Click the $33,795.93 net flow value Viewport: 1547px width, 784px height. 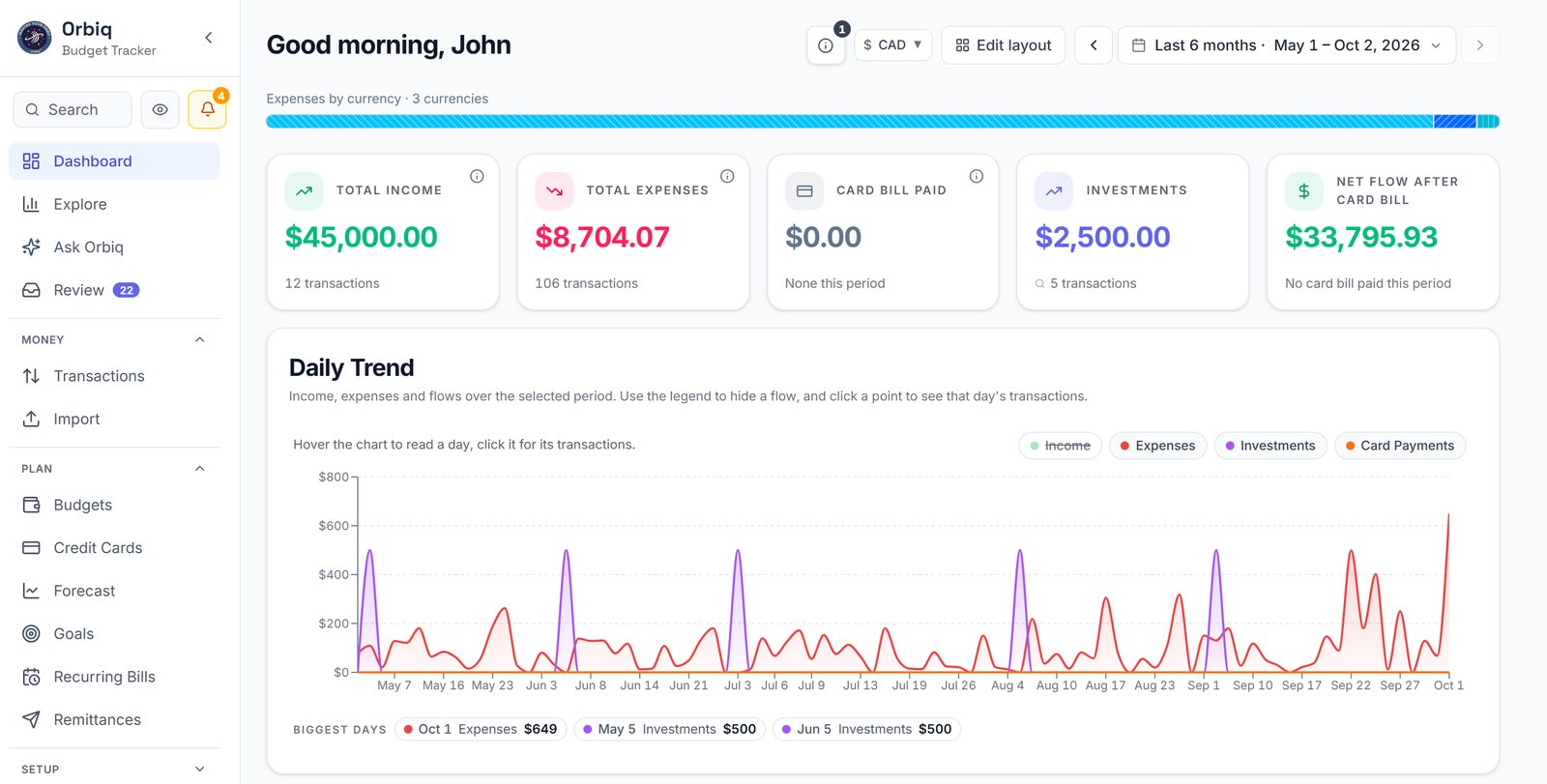(x=1361, y=237)
